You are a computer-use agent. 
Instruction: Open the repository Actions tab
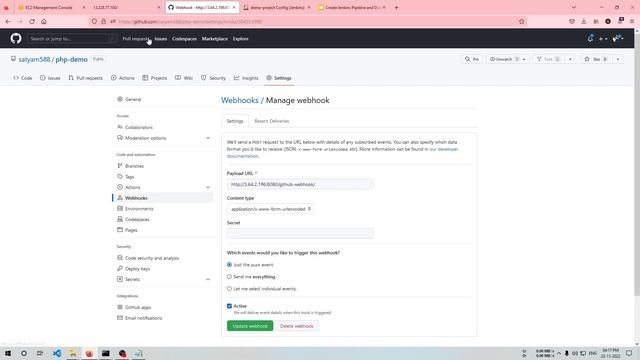(x=123, y=78)
